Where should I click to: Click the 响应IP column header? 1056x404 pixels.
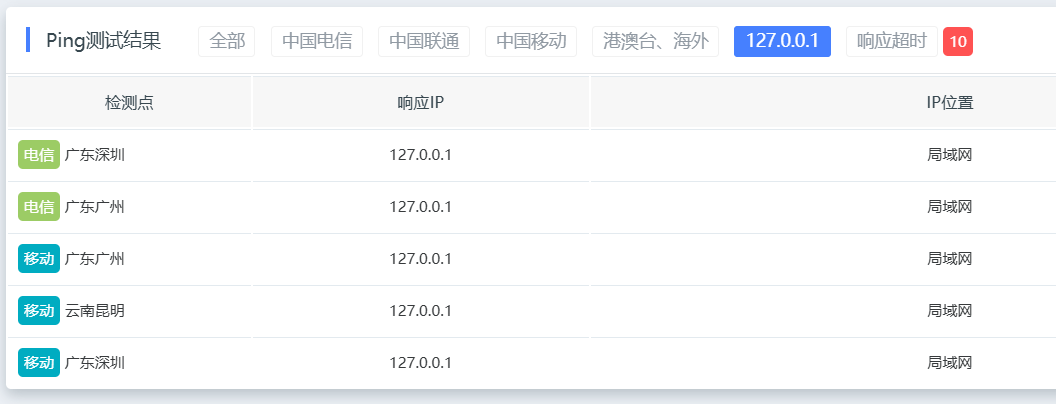pyautogui.click(x=421, y=103)
